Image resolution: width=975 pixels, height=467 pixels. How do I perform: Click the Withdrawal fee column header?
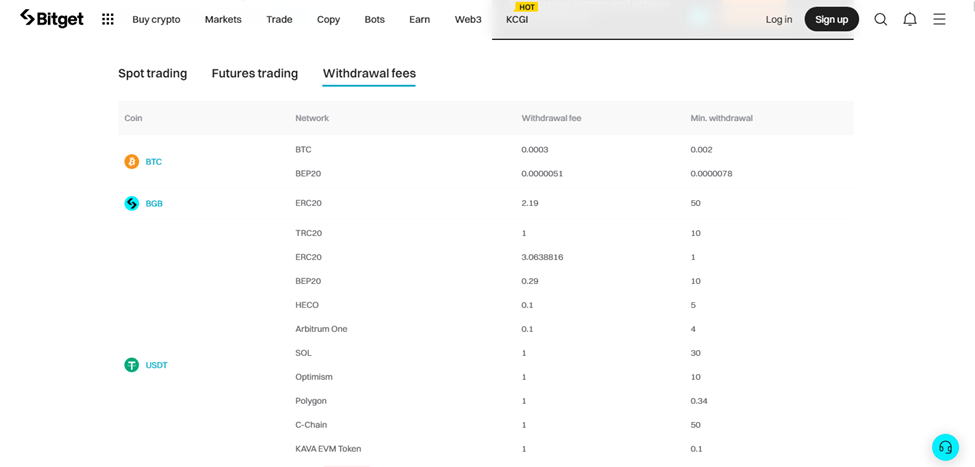(x=552, y=118)
